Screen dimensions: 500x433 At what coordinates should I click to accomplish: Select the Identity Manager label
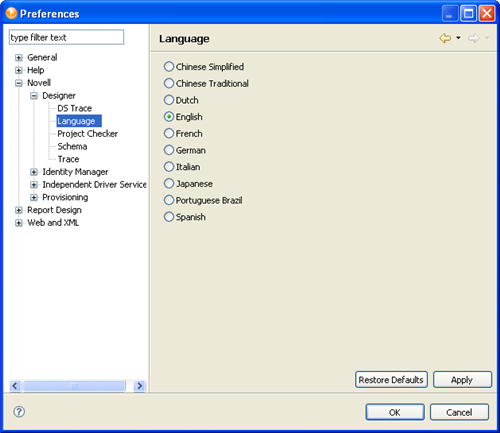click(x=75, y=172)
